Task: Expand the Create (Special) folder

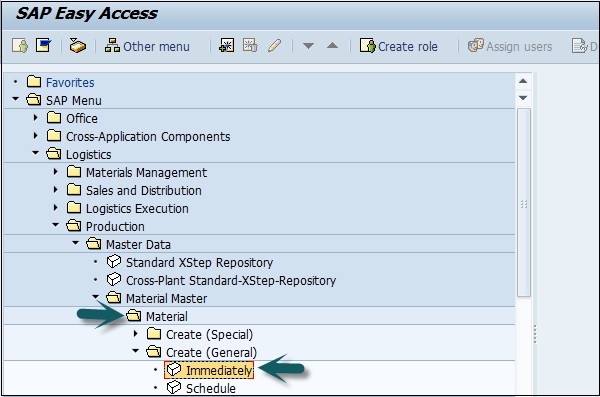Action: click(135, 333)
